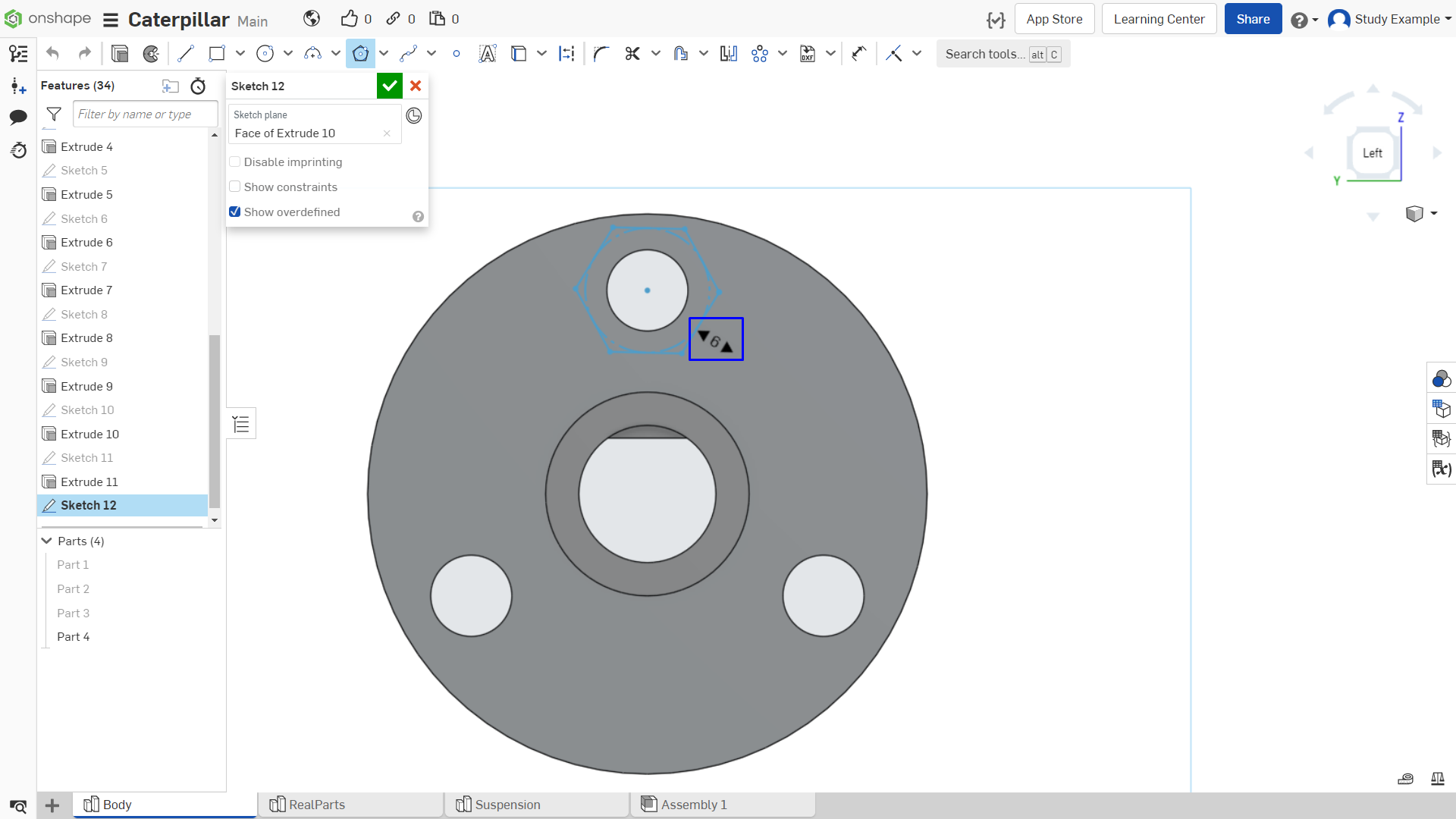Open the feature list icon in sidebar
1456x819 pixels.
pyautogui.click(x=18, y=54)
